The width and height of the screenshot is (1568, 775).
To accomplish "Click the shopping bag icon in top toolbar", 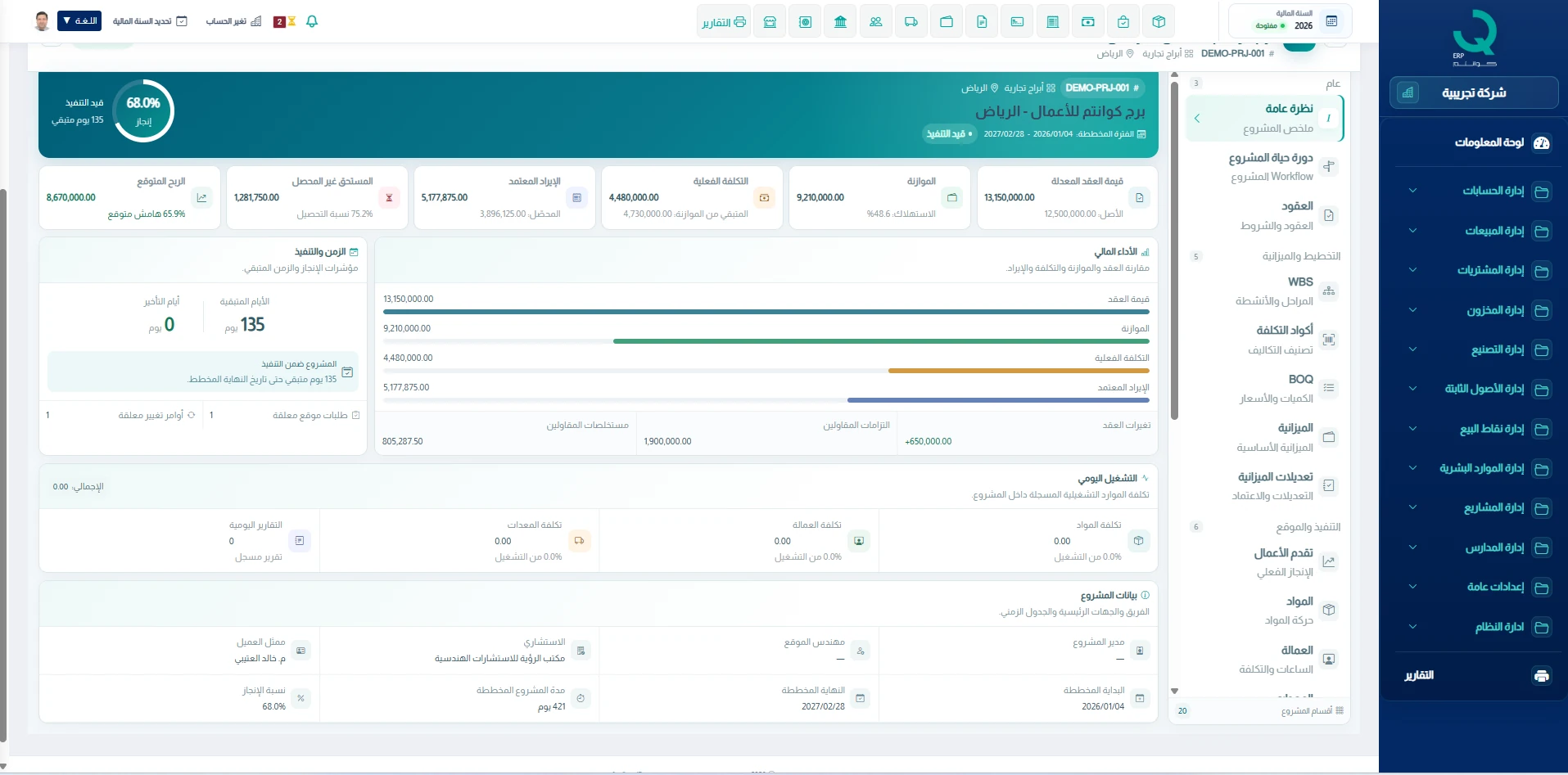I will [x=1123, y=22].
